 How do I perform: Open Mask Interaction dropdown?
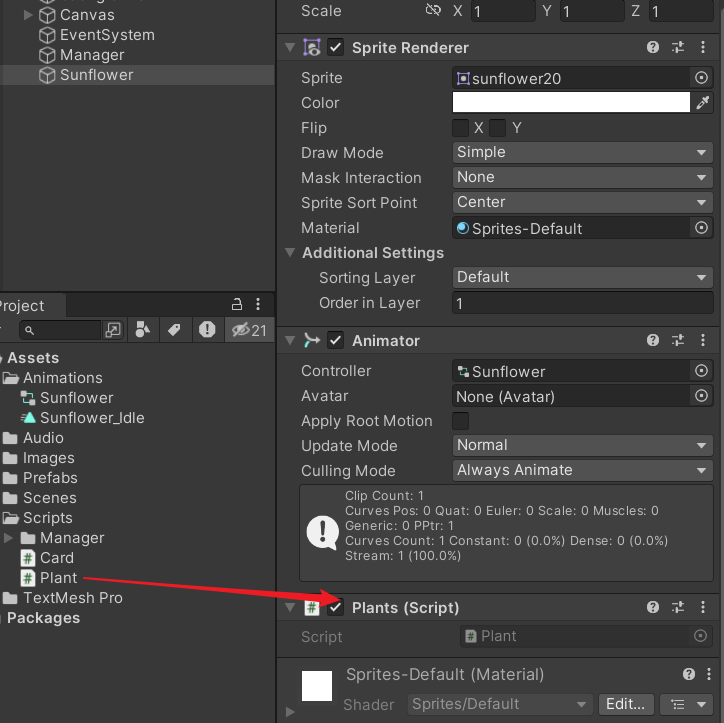[x=583, y=177]
